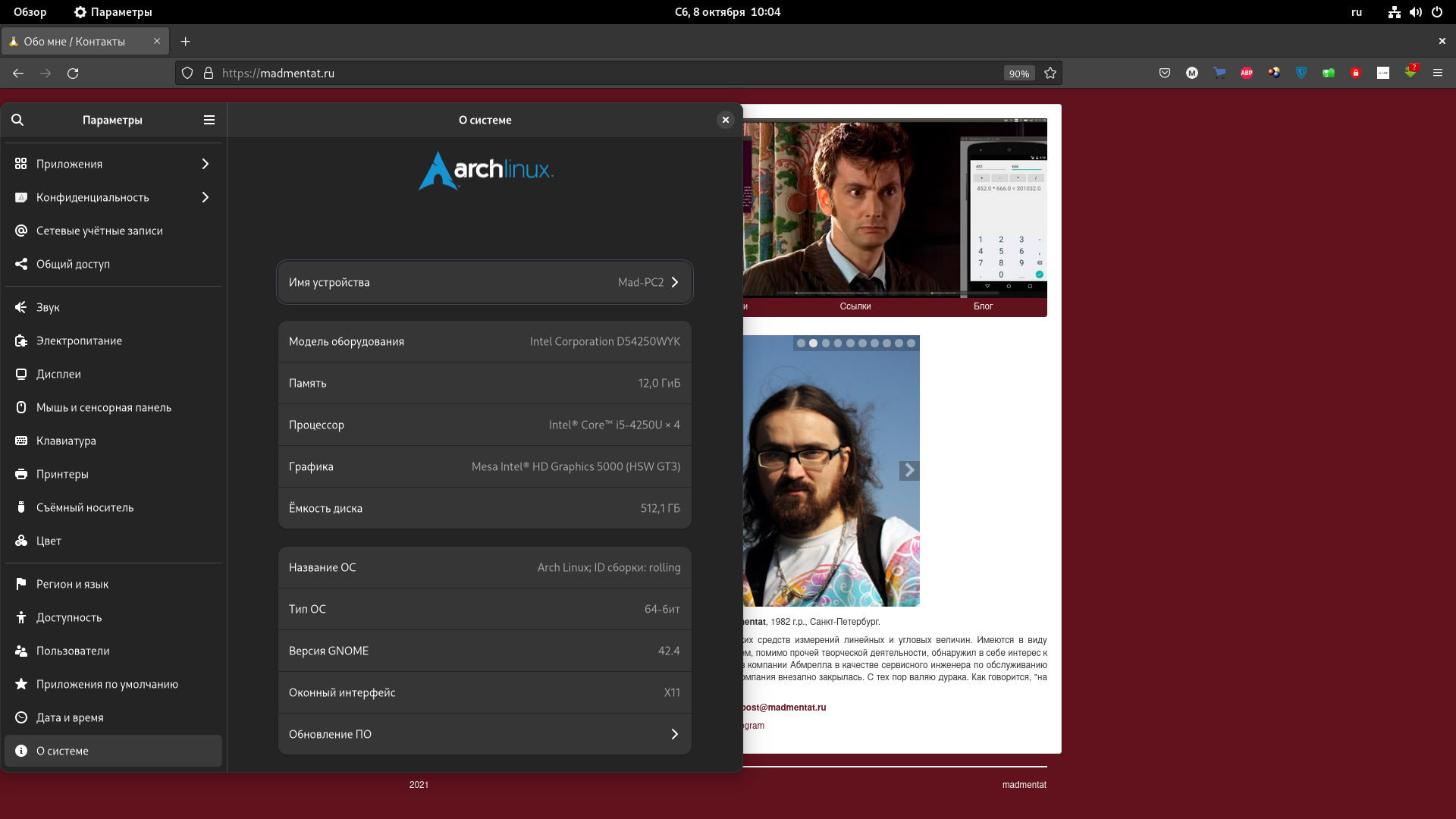Go to Дата и время settings
This screenshot has height=819, width=1456.
(113, 717)
